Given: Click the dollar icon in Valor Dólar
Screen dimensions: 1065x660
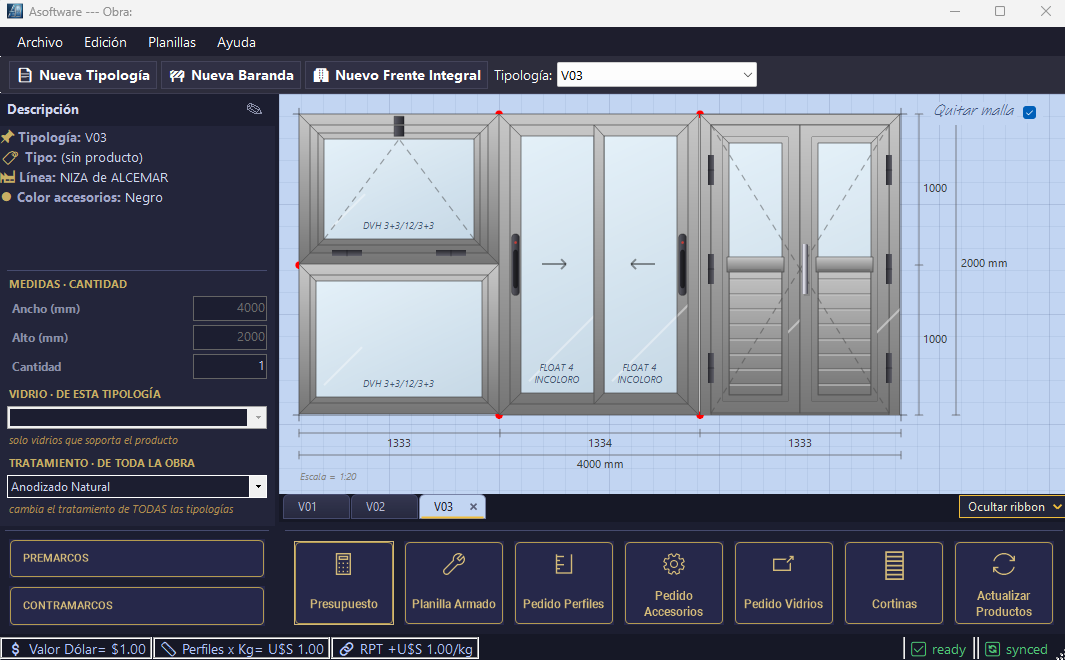Looking at the screenshot, I should tap(16, 649).
